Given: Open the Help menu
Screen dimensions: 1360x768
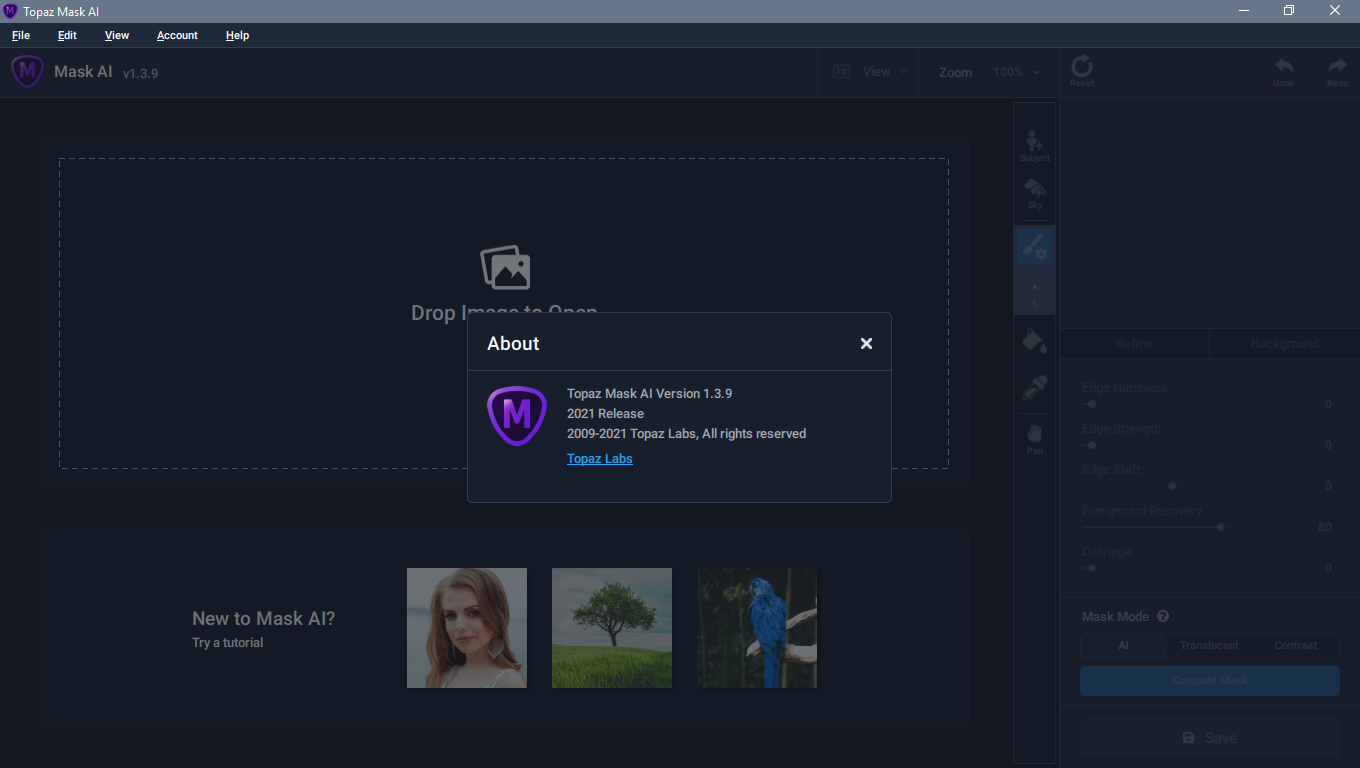Looking at the screenshot, I should coord(237,35).
